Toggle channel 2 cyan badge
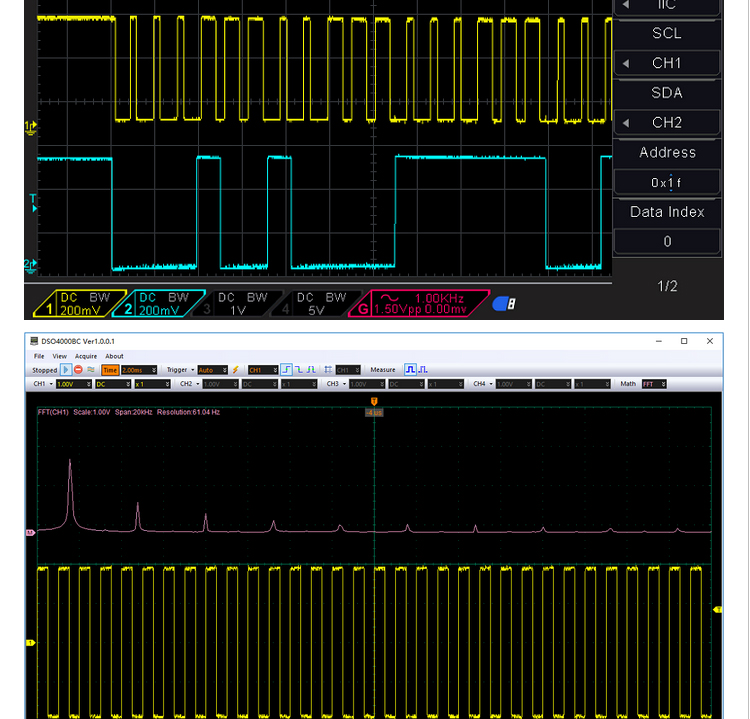The image size is (750, 719). tap(163, 304)
